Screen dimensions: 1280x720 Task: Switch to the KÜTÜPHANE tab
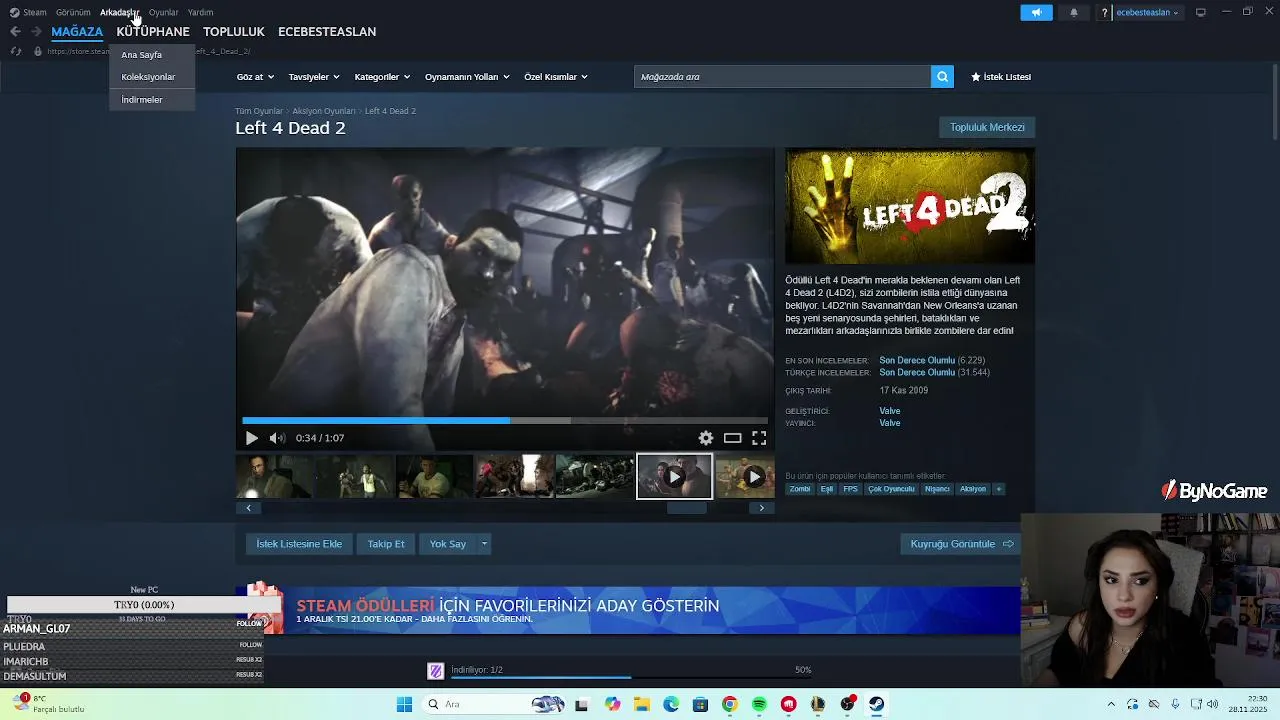(x=153, y=32)
